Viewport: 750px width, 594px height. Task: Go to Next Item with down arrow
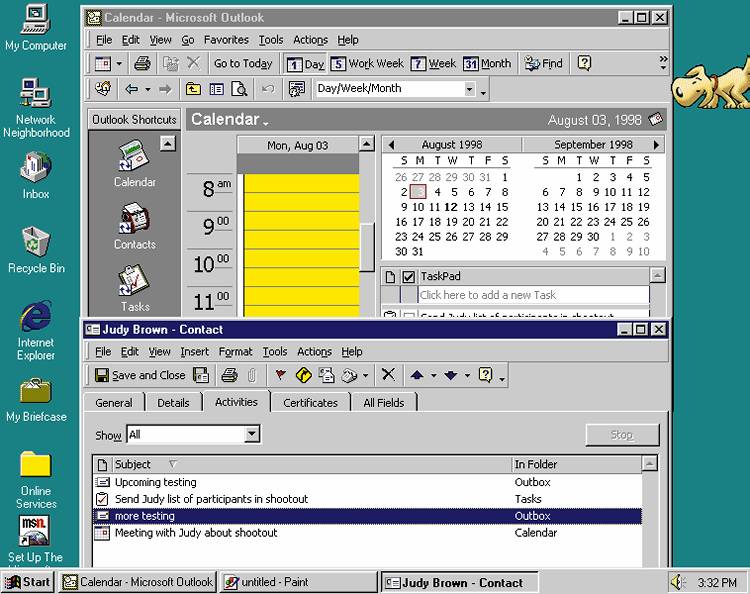pyautogui.click(x=450, y=375)
